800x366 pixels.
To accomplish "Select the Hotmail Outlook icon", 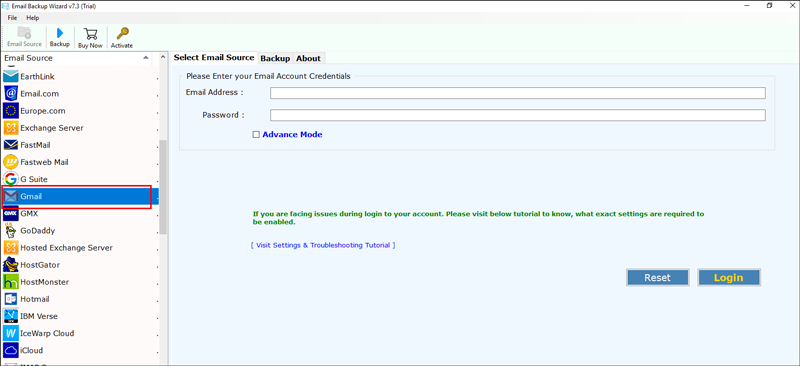I will click(x=11, y=299).
